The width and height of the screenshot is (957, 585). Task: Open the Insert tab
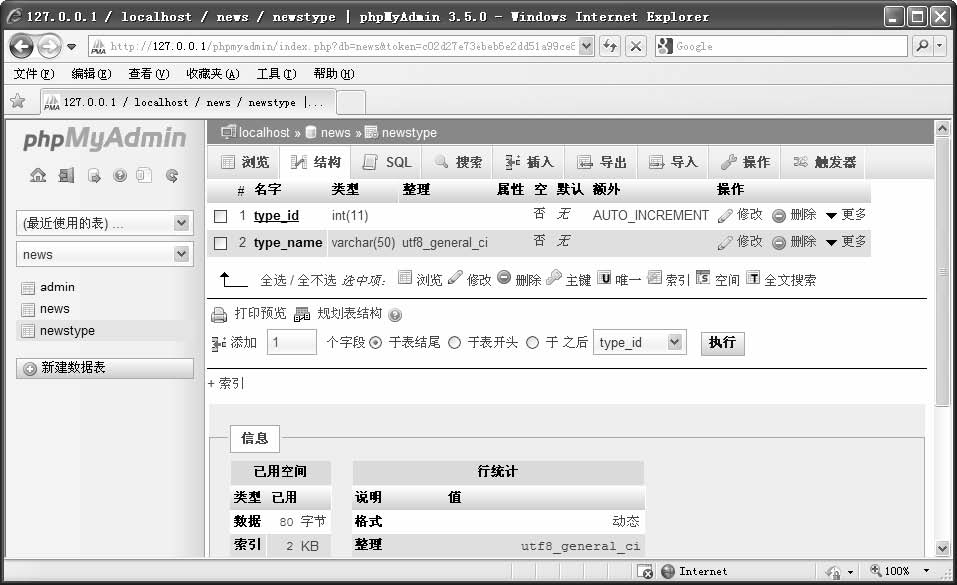click(x=529, y=162)
